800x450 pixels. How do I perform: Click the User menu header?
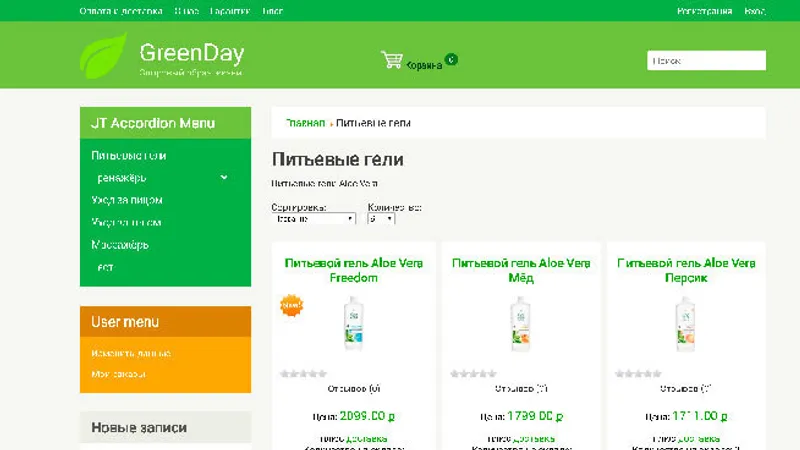(x=165, y=322)
